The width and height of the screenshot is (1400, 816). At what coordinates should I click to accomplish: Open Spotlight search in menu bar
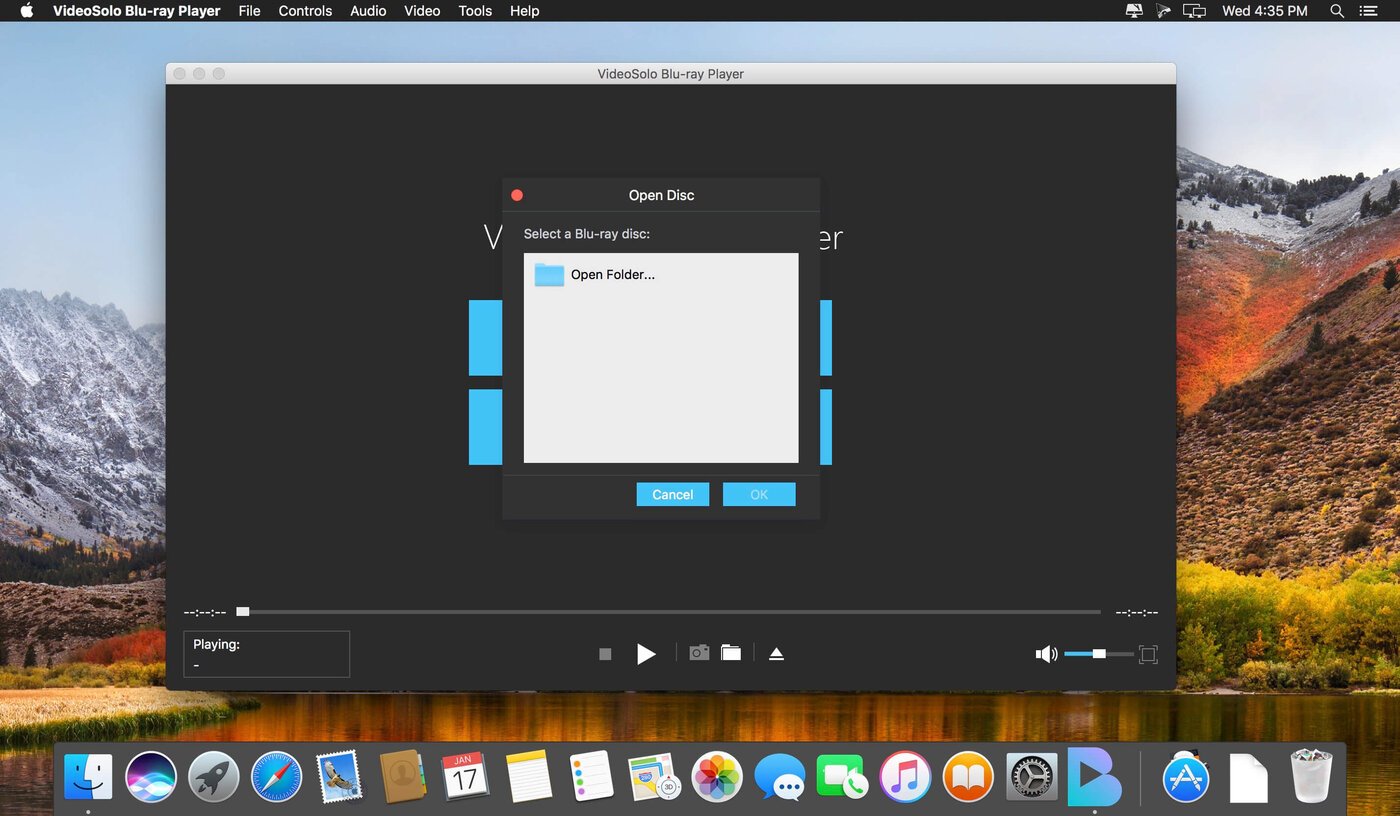pos(1337,11)
